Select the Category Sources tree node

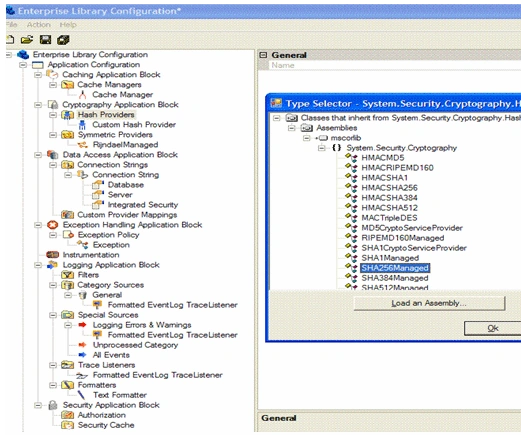pos(110,285)
